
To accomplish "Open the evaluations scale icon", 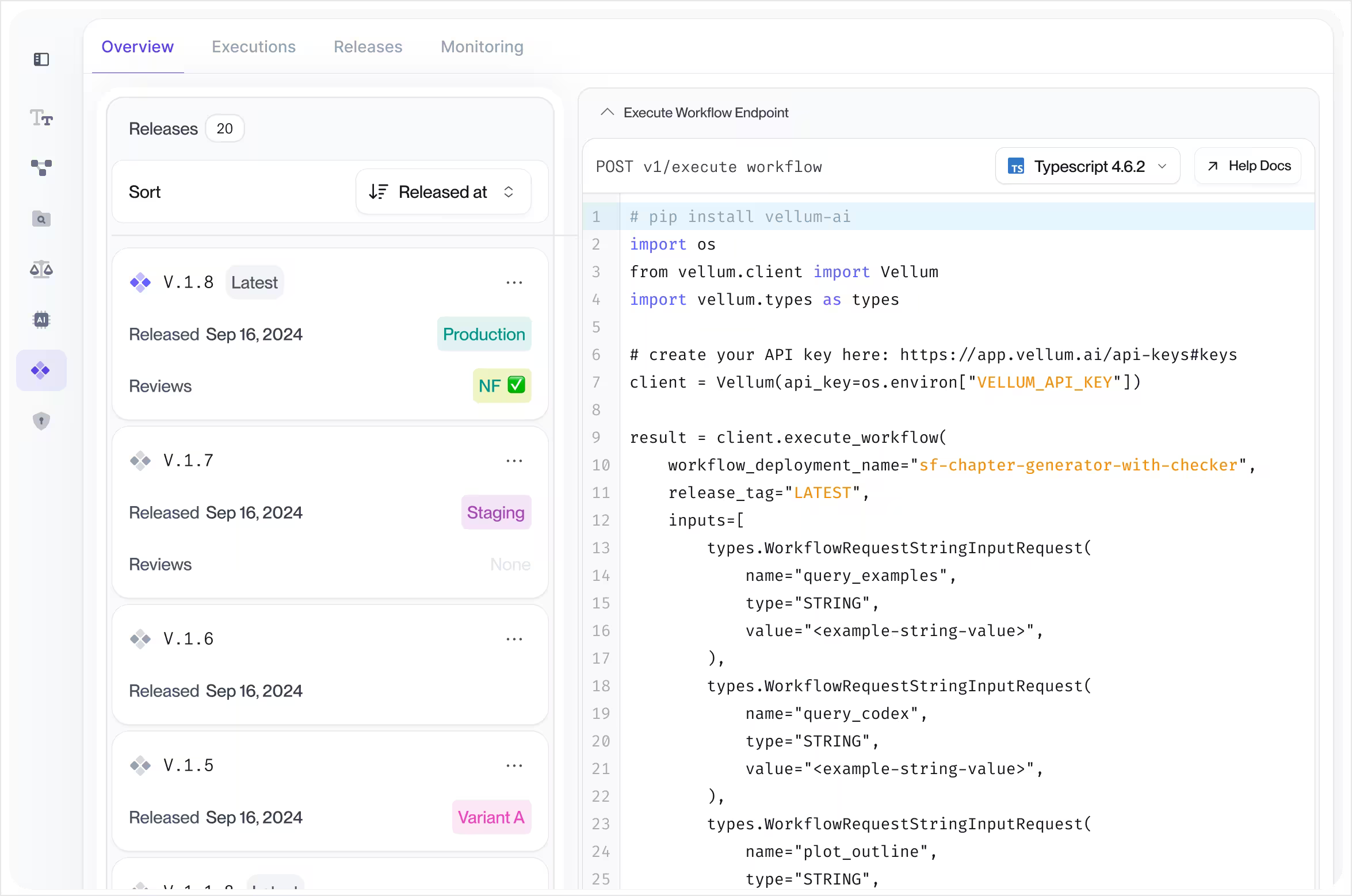I will (x=41, y=269).
